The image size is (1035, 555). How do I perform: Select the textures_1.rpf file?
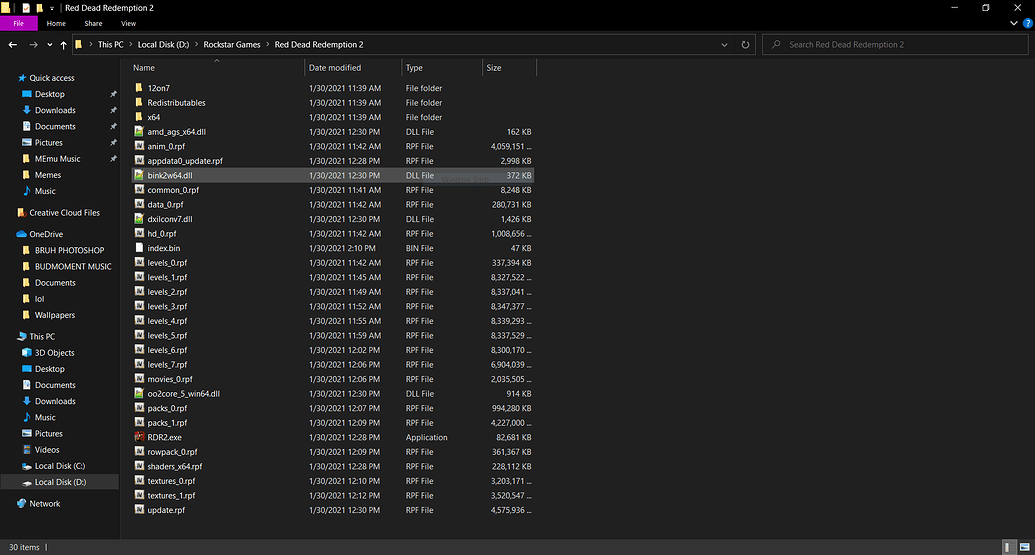coord(333,495)
